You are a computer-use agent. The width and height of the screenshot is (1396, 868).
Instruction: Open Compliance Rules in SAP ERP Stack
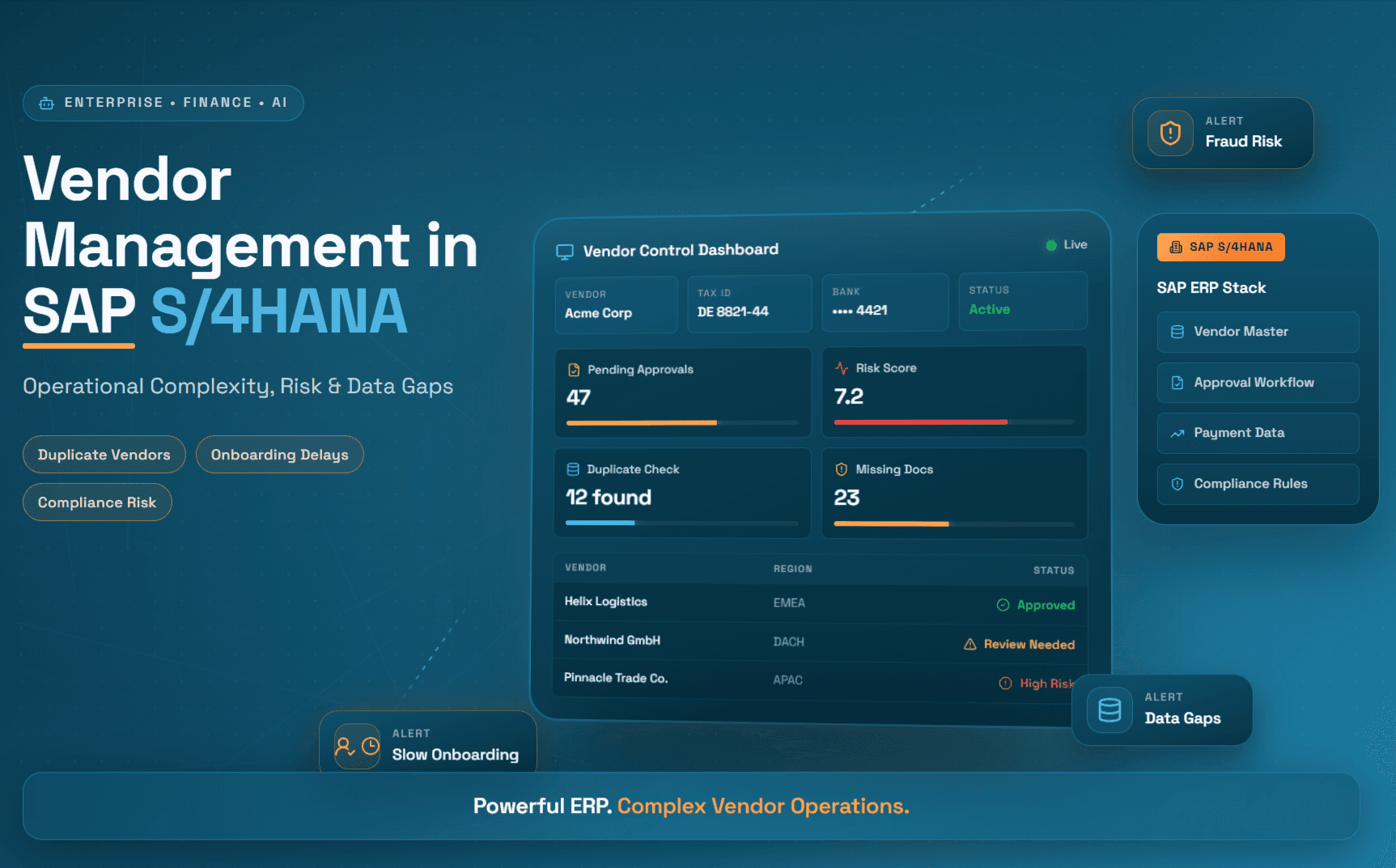tap(1258, 484)
